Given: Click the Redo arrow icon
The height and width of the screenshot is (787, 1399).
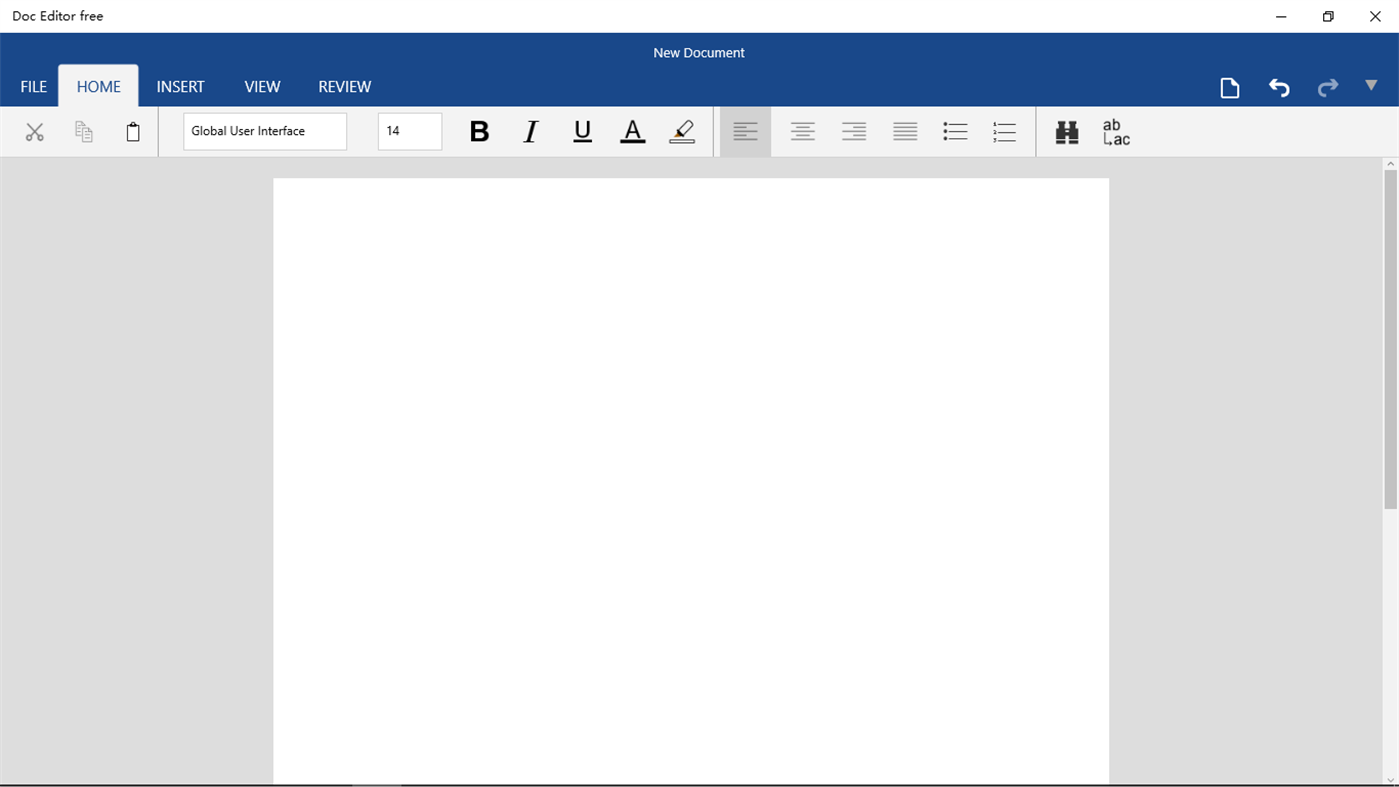Looking at the screenshot, I should pyautogui.click(x=1327, y=87).
